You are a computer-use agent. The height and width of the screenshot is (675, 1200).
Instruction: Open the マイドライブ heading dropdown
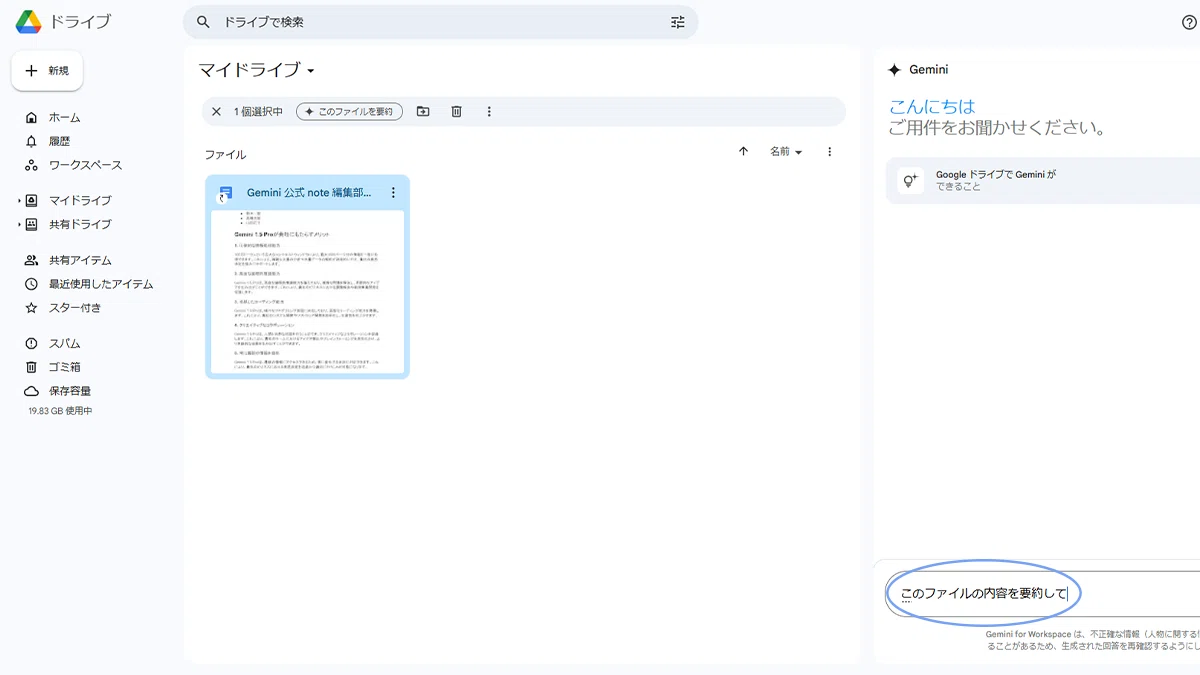[x=257, y=70]
